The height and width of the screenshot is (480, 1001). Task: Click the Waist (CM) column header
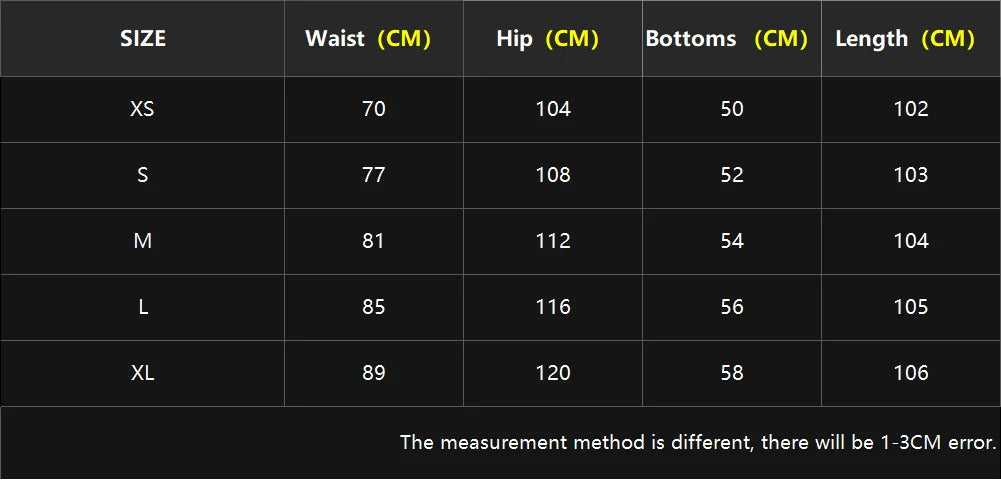[367, 39]
